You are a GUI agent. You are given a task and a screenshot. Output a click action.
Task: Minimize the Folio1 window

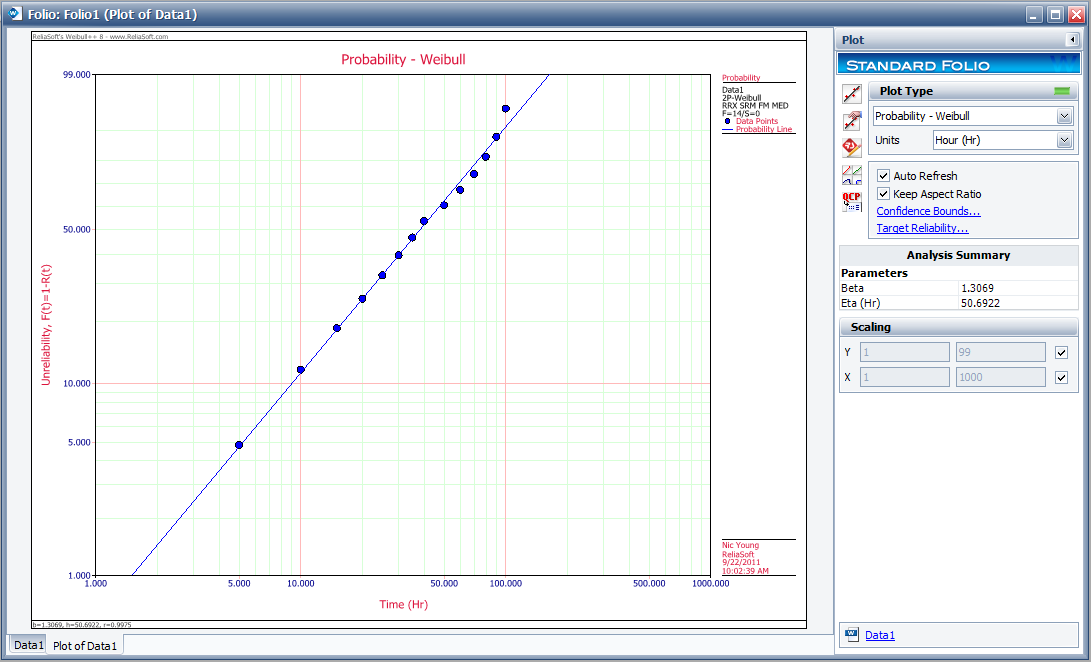(x=1035, y=15)
